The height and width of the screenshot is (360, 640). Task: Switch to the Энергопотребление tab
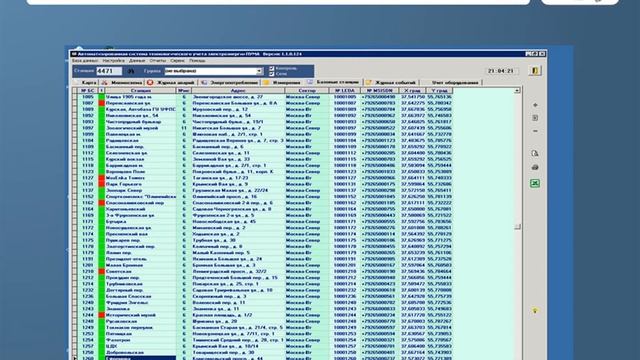[230, 82]
